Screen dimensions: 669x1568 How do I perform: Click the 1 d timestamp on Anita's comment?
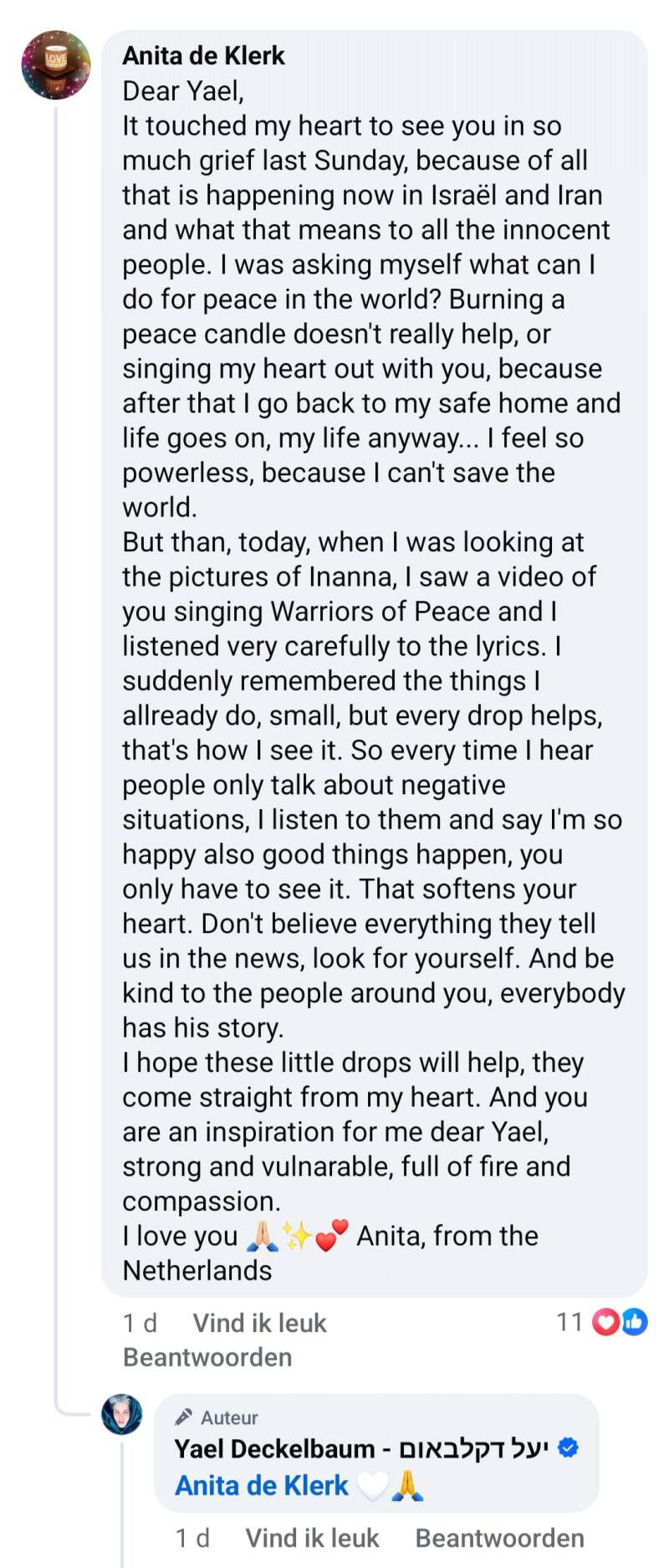click(140, 1323)
